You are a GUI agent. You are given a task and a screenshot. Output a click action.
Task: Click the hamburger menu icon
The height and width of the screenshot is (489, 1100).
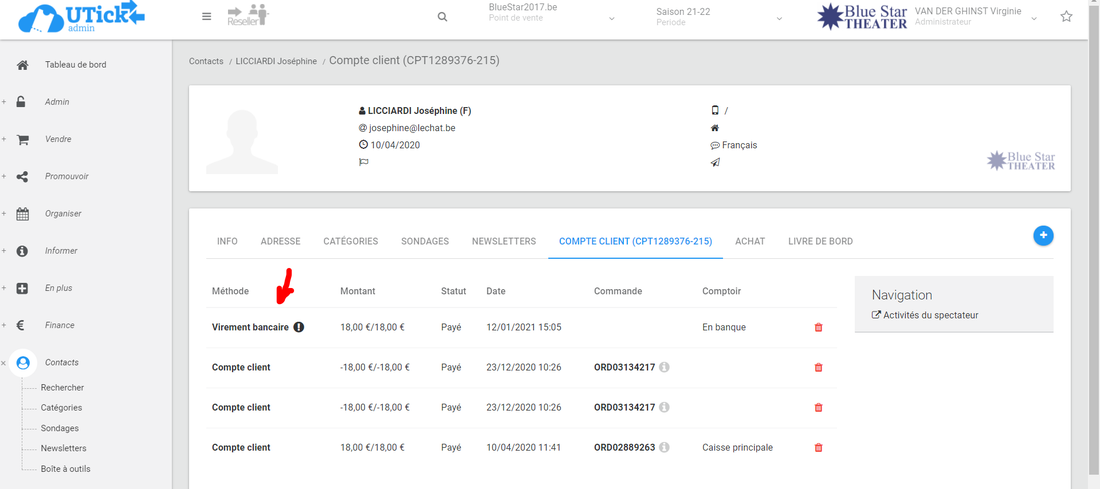pos(206,17)
